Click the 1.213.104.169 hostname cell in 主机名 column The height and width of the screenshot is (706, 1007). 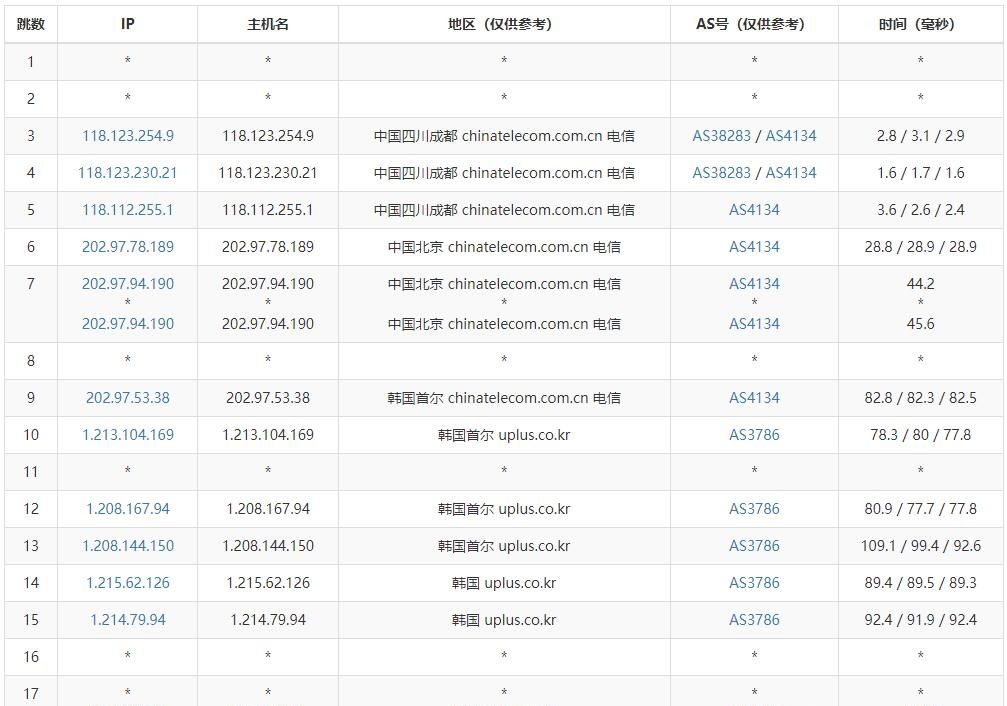click(x=268, y=435)
